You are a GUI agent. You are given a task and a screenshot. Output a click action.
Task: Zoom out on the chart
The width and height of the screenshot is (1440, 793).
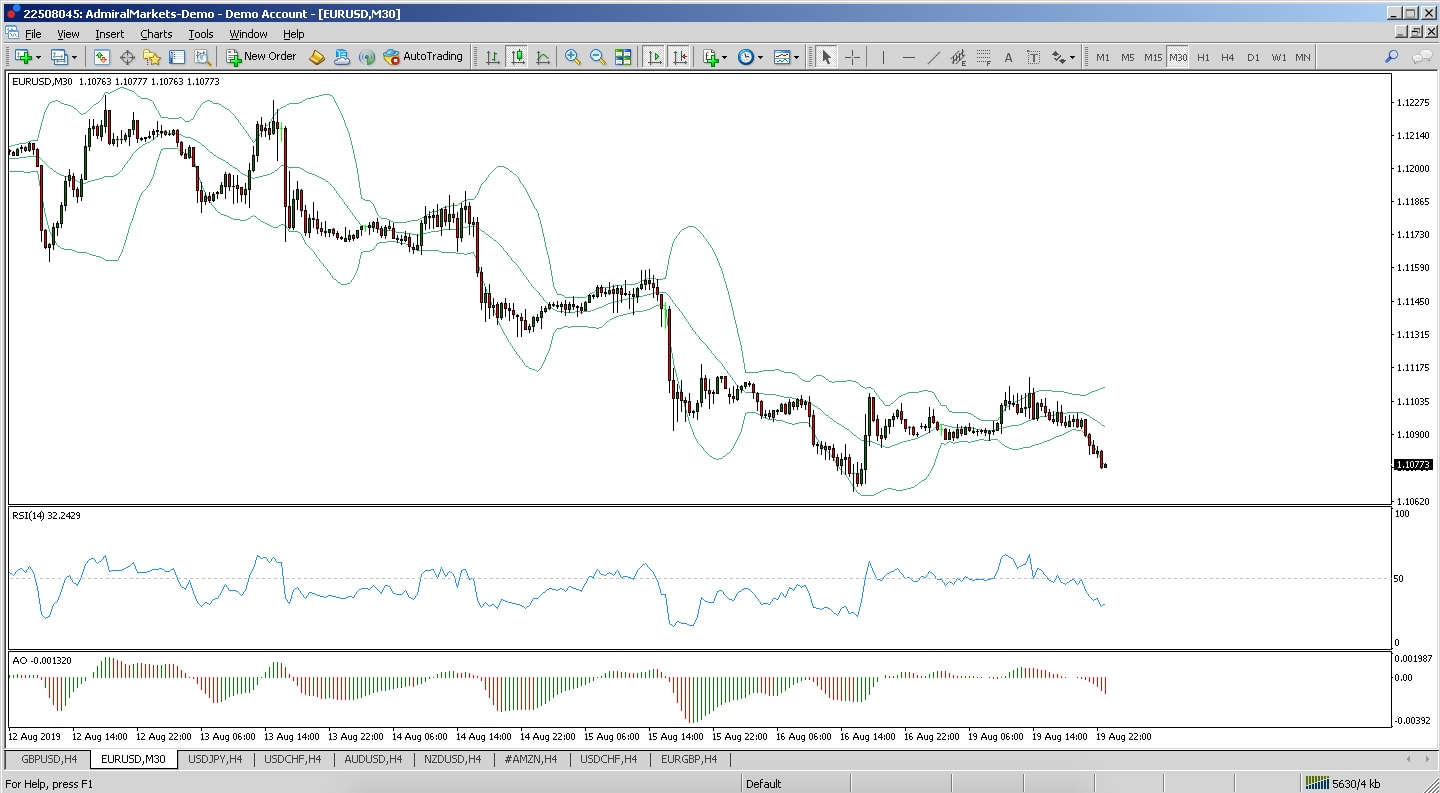tap(598, 57)
